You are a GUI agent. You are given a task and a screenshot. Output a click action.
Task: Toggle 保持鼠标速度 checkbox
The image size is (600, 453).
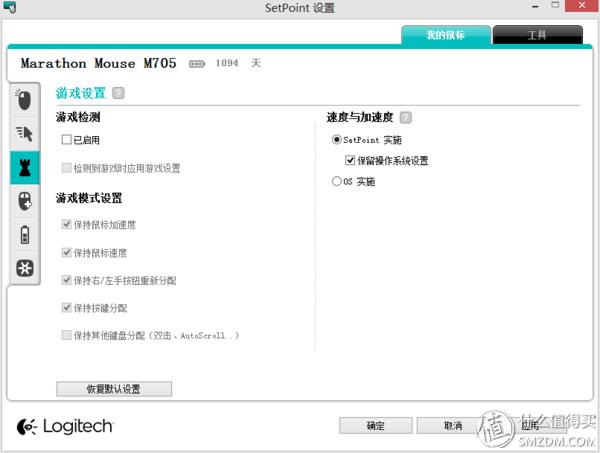(x=66, y=253)
